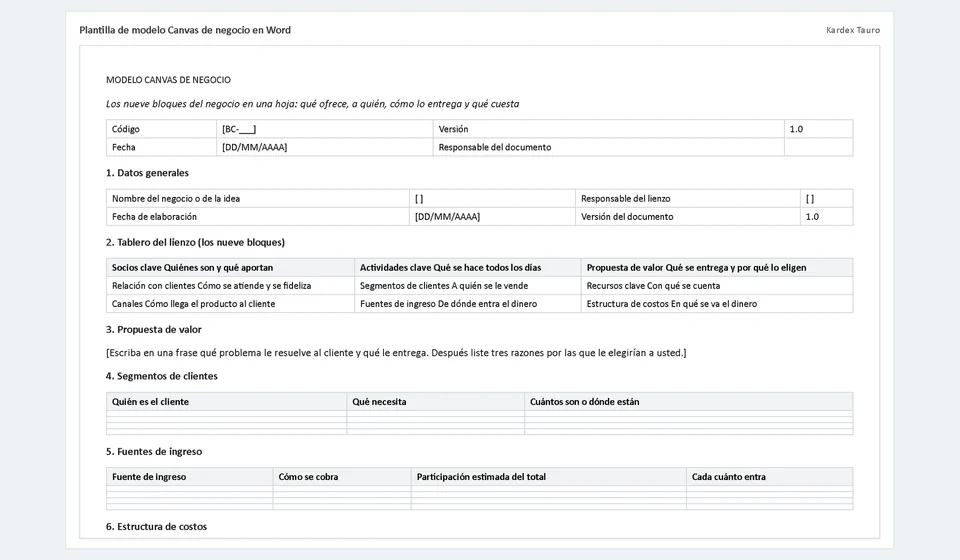This screenshot has width=960, height=560.
Task: Click the '[ ]' placeholder beside 'Responsable del lienzo'
Action: (x=826, y=199)
